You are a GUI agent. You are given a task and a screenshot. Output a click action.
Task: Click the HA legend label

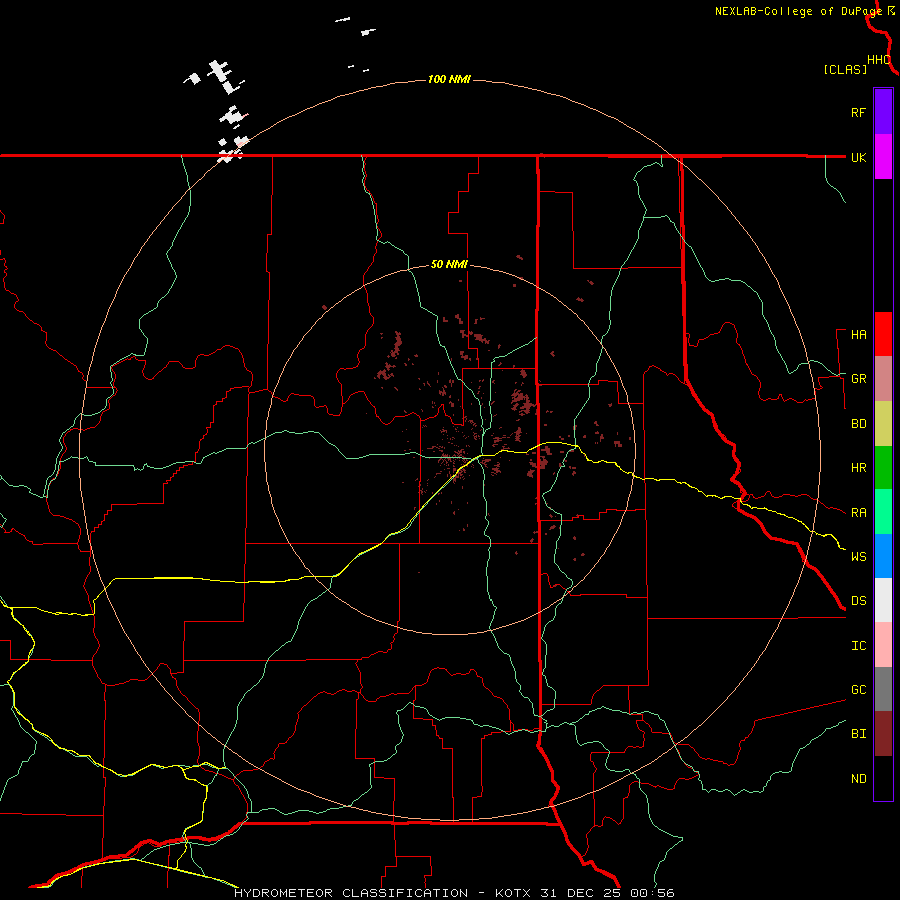858,335
